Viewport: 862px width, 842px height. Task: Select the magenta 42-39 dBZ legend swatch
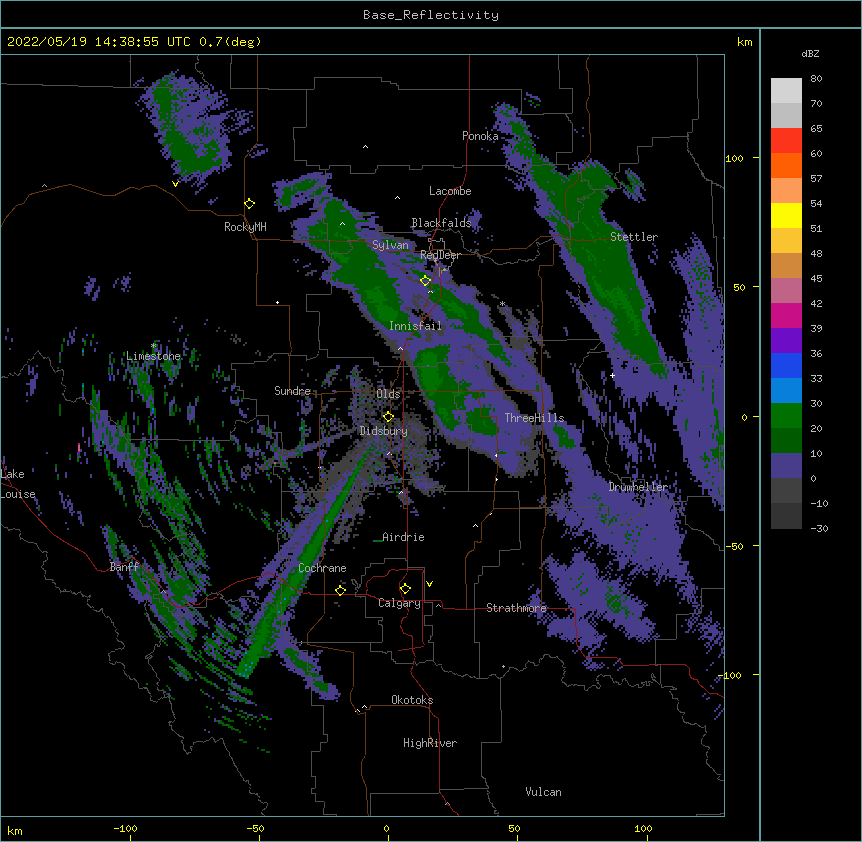click(786, 315)
